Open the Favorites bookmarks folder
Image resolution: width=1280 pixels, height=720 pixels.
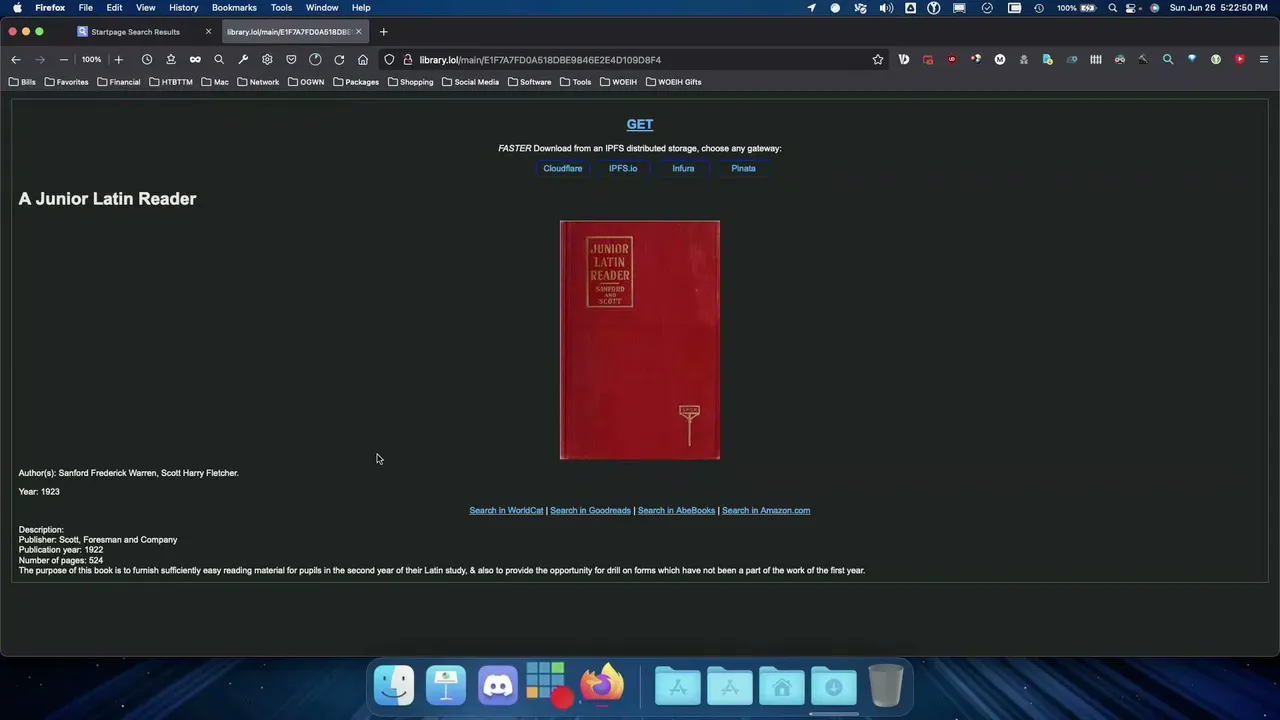(x=67, y=82)
